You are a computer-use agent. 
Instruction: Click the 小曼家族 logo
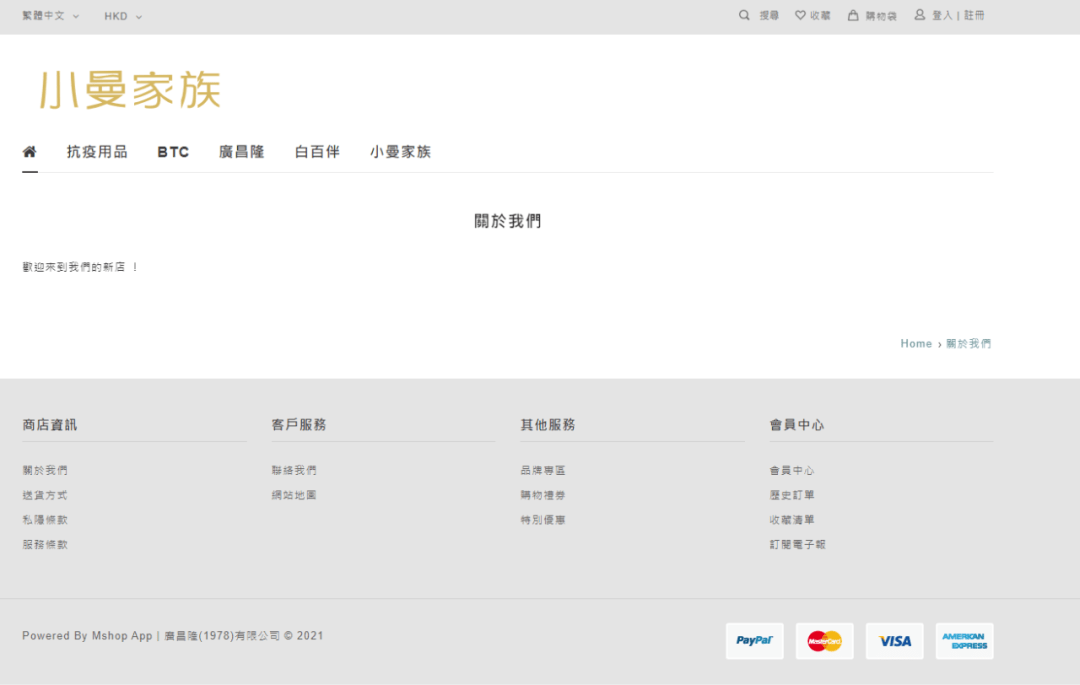130,88
